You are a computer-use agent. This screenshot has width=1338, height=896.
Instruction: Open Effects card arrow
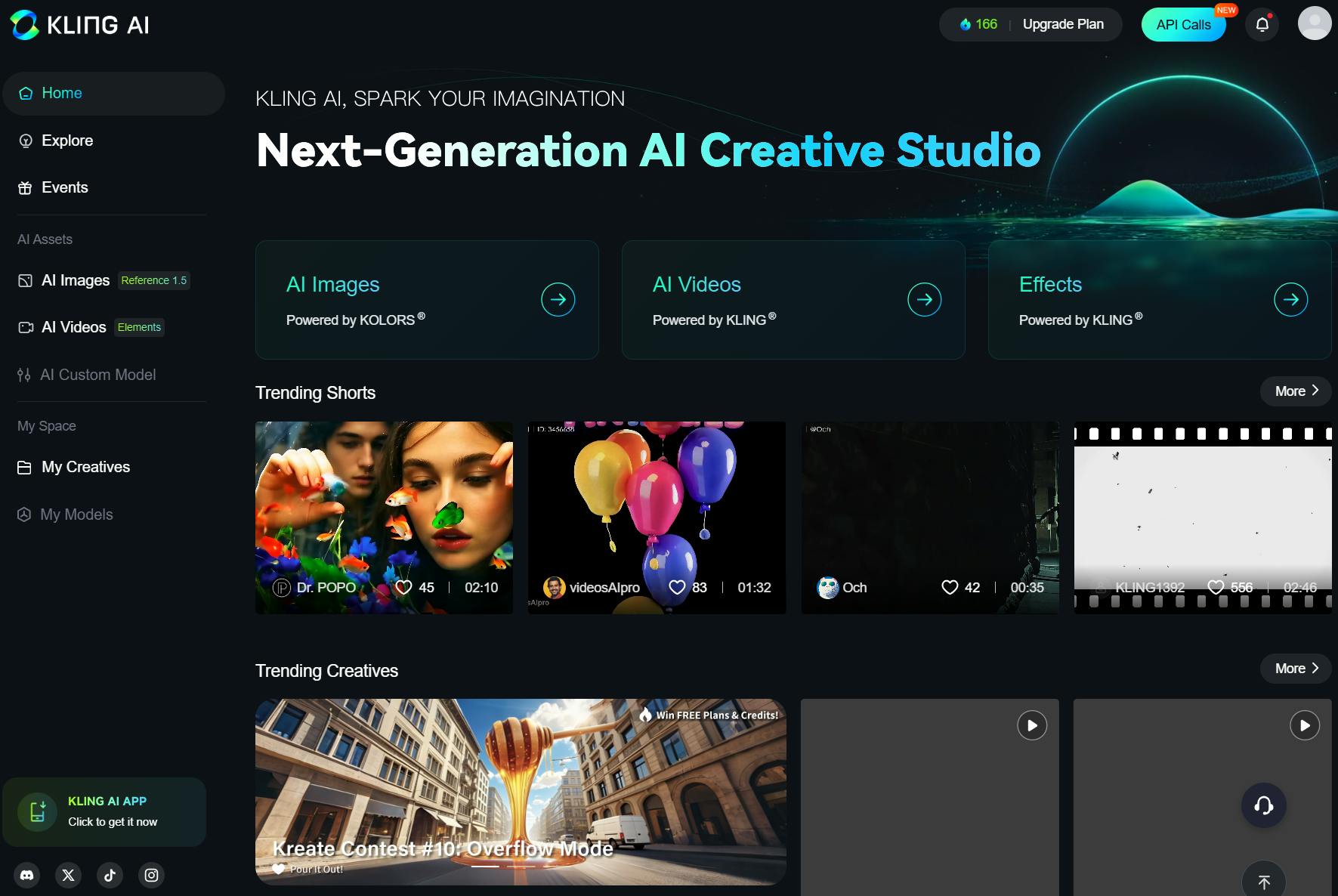coord(1291,300)
